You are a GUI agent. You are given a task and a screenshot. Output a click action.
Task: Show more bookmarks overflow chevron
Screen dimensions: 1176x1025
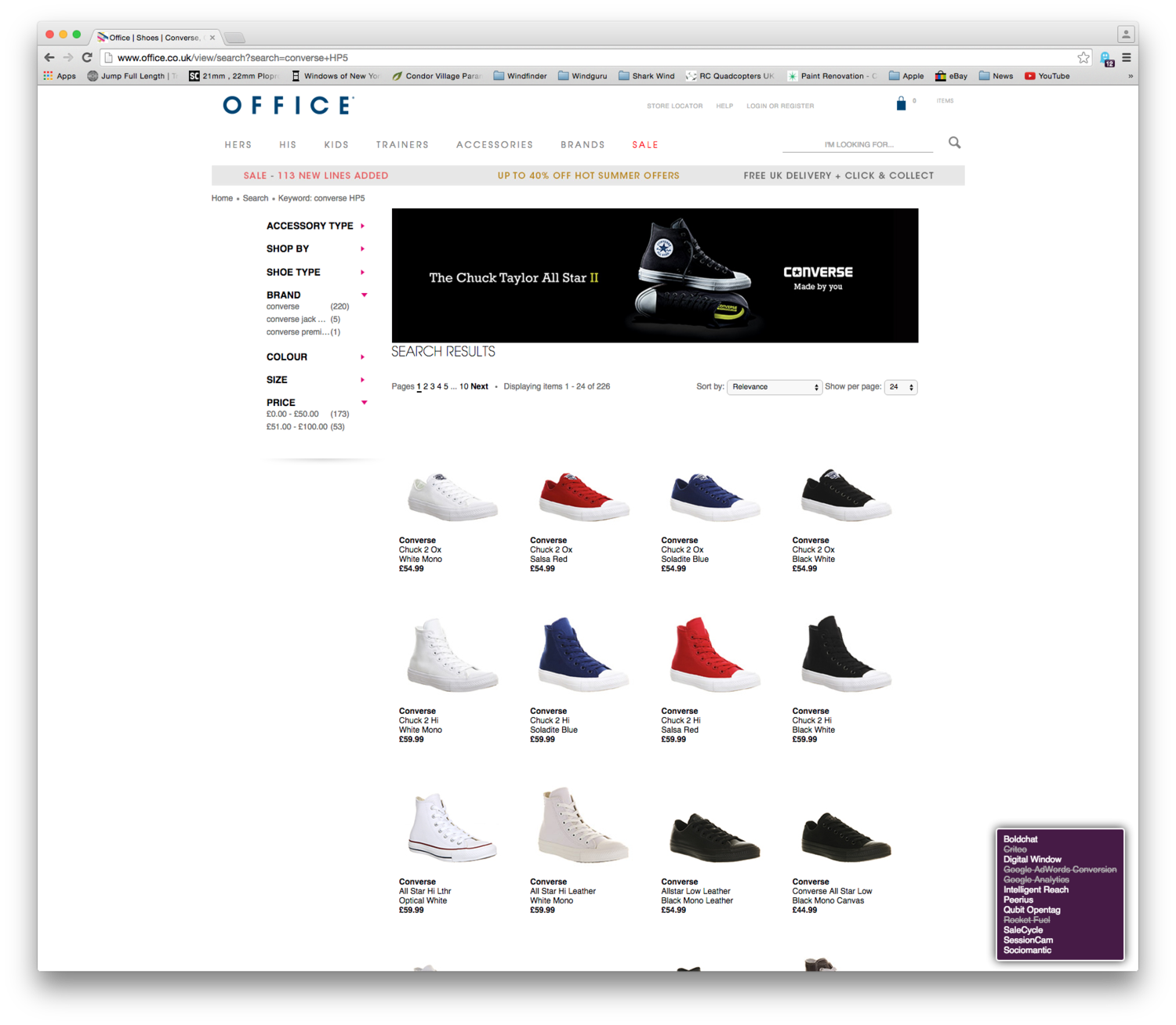(x=1130, y=76)
